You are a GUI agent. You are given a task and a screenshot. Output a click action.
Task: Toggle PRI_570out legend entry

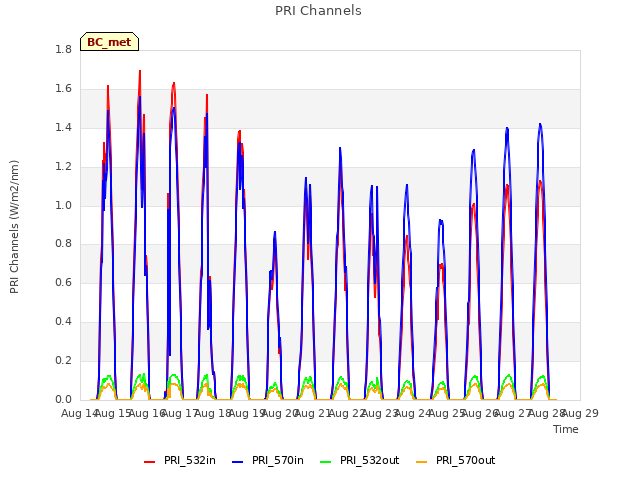[x=456, y=460]
